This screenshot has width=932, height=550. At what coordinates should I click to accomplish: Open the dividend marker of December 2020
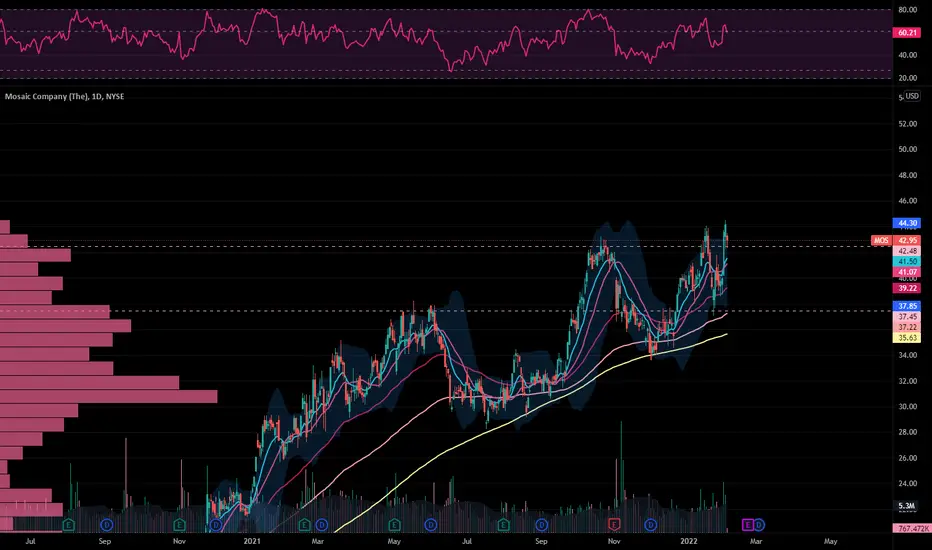[x=216, y=525]
